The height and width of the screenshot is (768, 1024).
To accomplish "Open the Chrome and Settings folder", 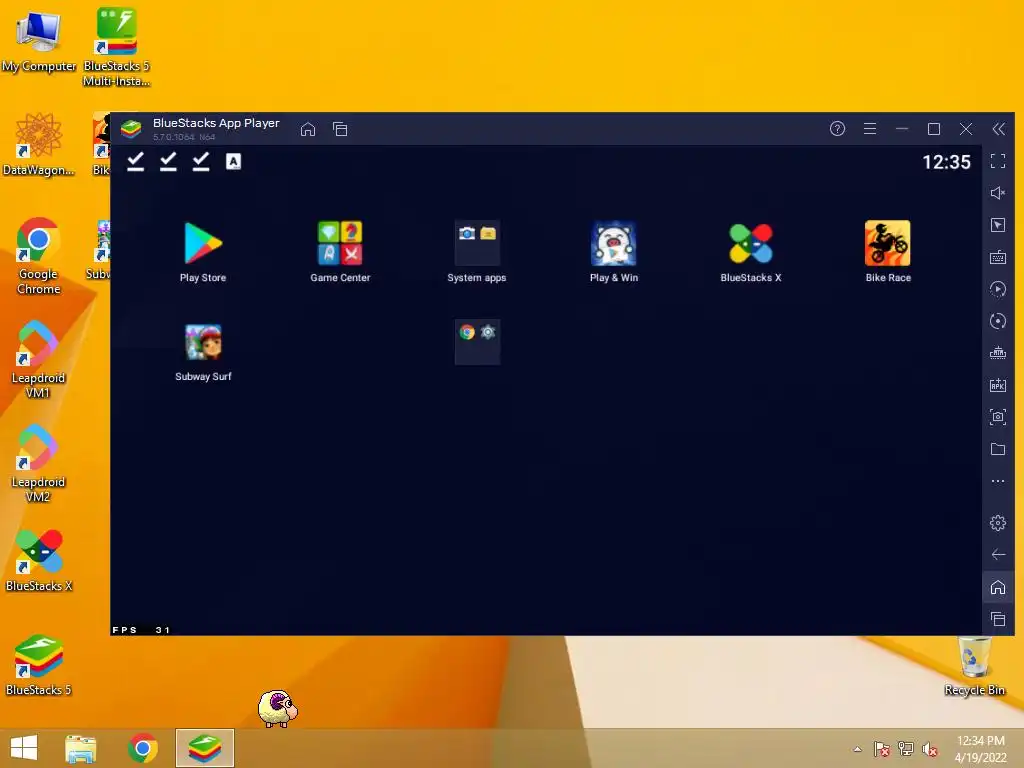I will [x=477, y=342].
